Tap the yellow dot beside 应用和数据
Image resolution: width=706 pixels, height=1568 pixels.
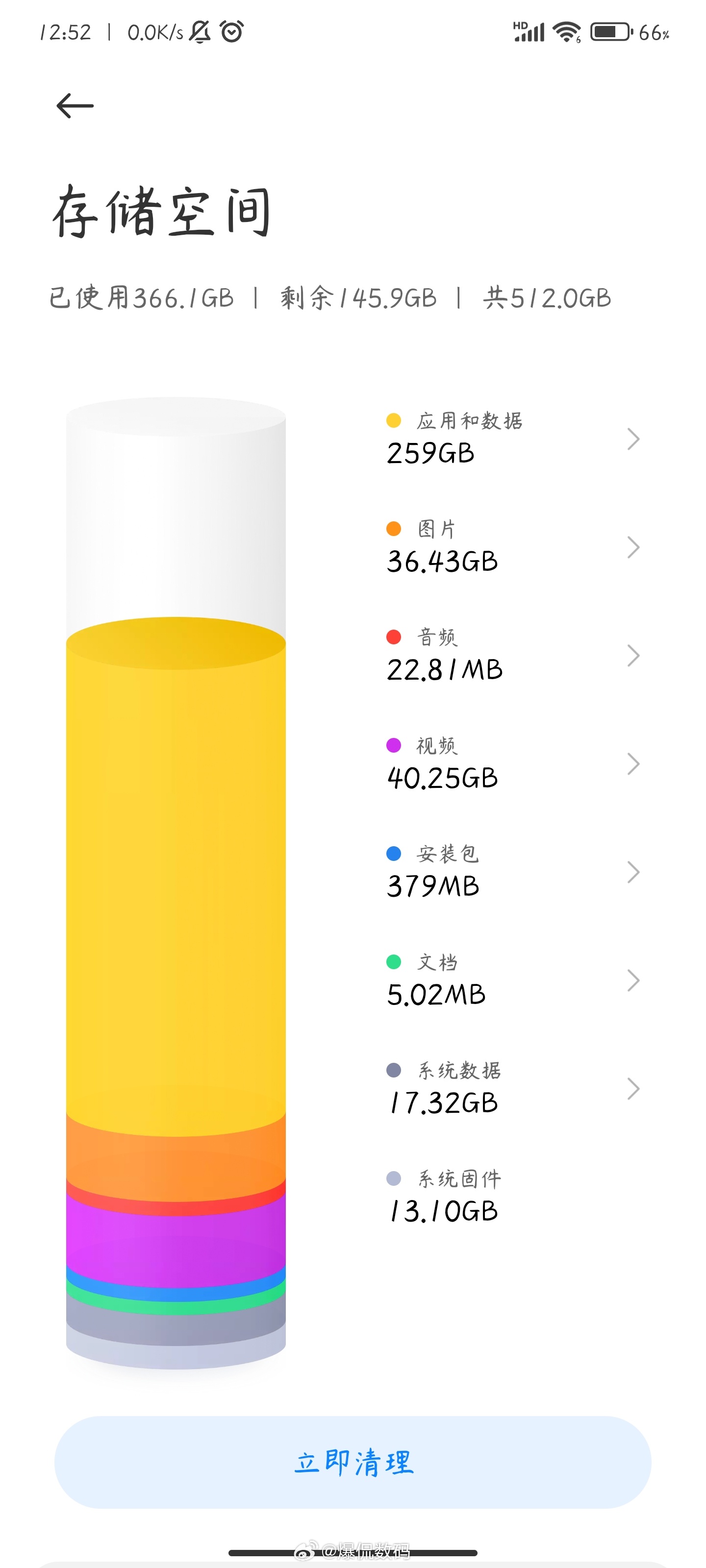click(394, 420)
